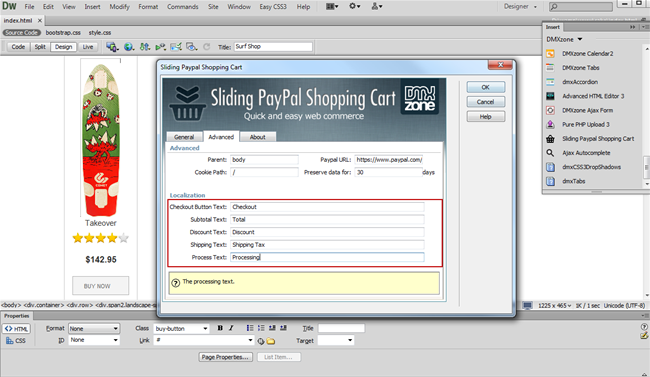
Task: Open the Format dropdown in Properties
Action: click(94, 328)
